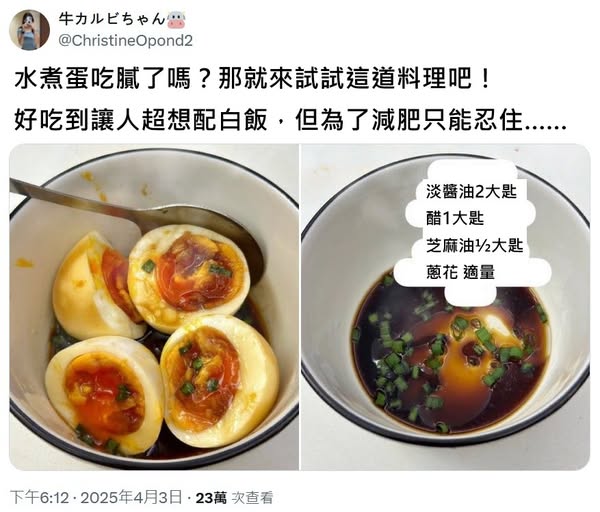This screenshot has width=600, height=512.
Task: Click the 蔥花 適量 recipe label
Action: [460, 272]
